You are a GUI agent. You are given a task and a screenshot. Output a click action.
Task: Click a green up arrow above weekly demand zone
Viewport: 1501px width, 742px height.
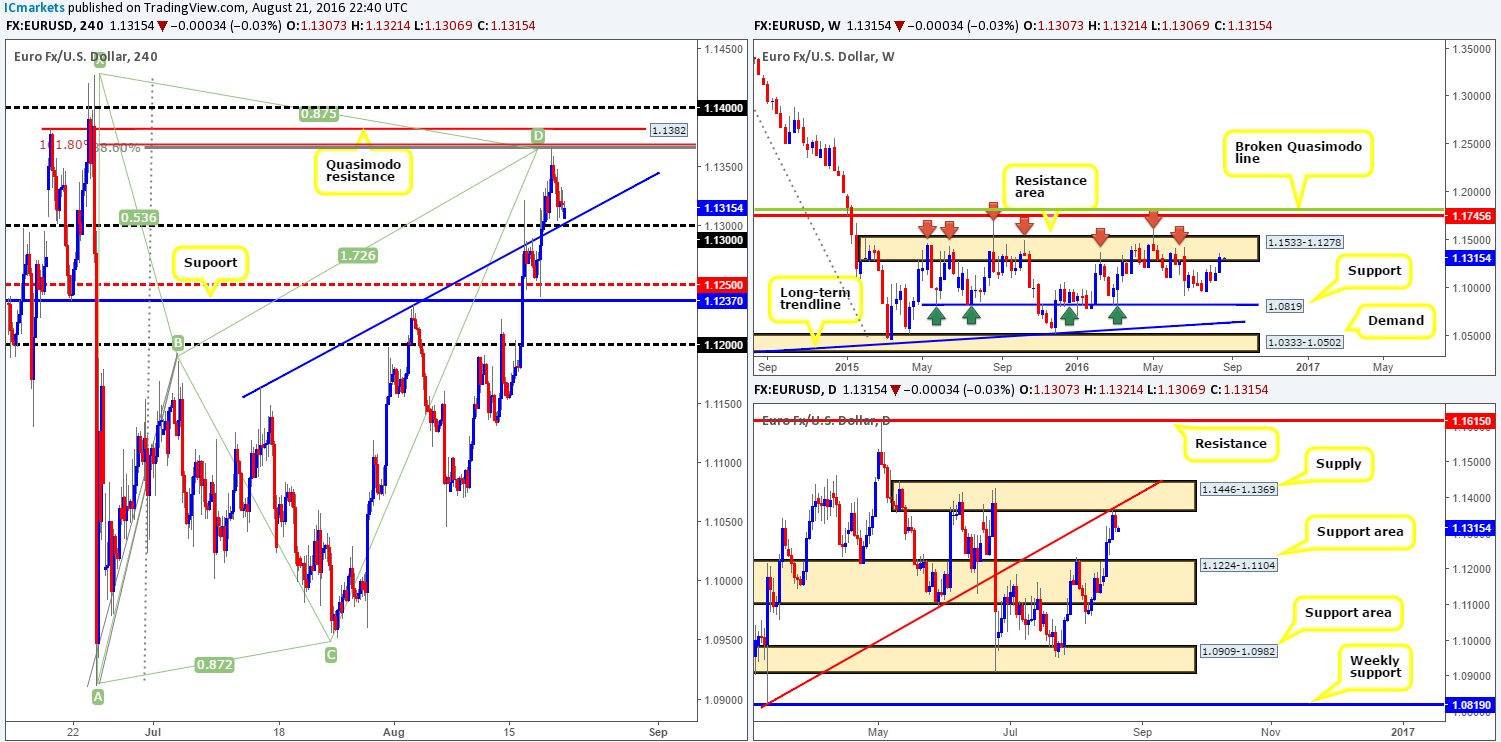coord(937,314)
